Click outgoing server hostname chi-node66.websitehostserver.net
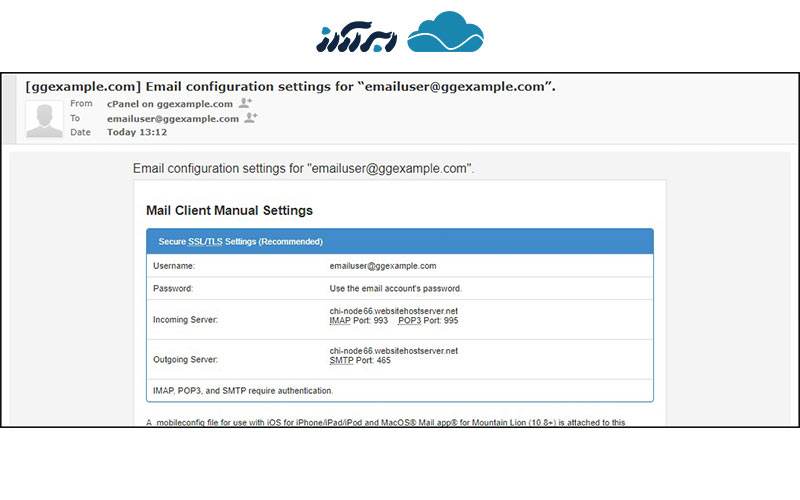This screenshot has width=800, height=500. [x=393, y=350]
